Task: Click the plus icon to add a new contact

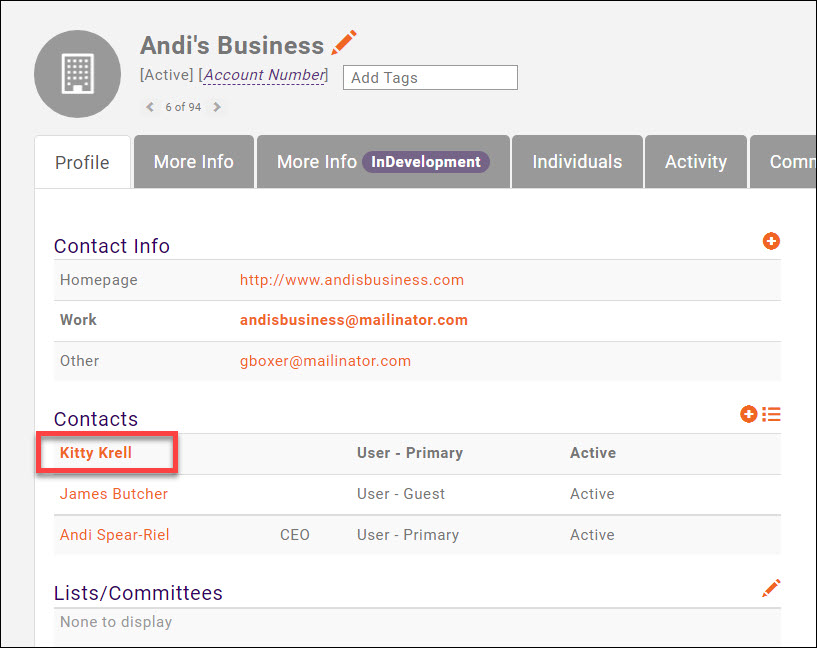Action: [747, 413]
